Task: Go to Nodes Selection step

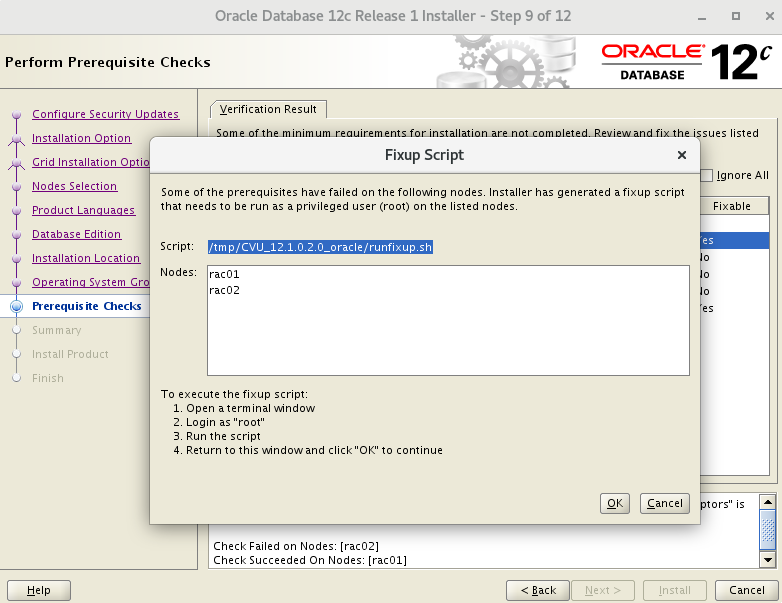Action: pos(74,186)
